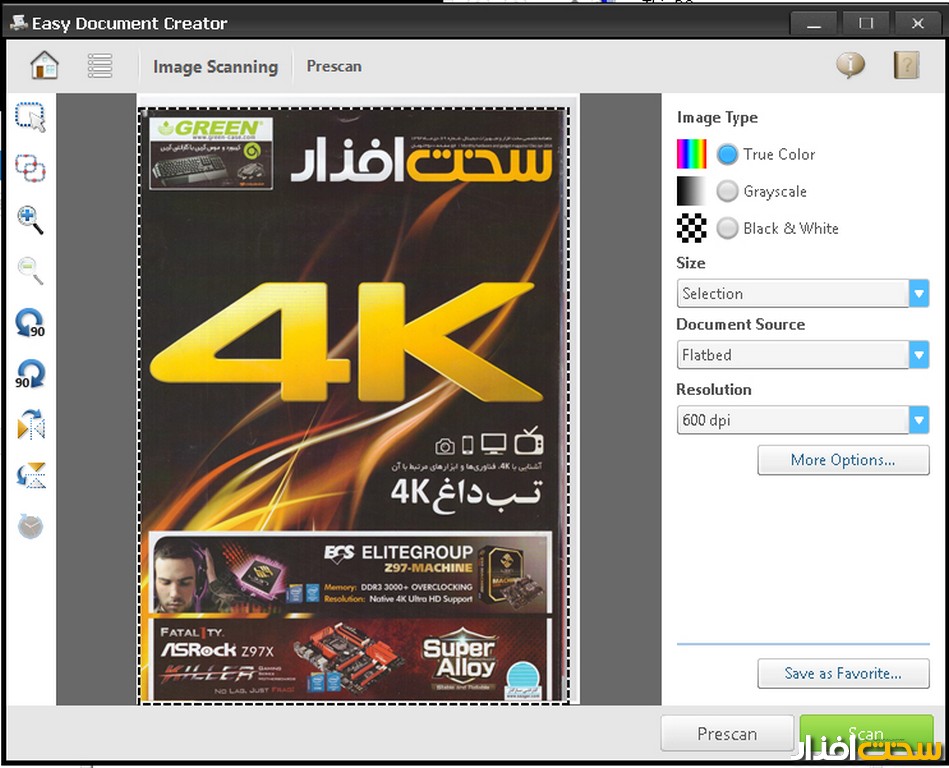This screenshot has height=768, width=949.
Task: Click the scanned magazine preview image
Action: pyautogui.click(x=354, y=405)
